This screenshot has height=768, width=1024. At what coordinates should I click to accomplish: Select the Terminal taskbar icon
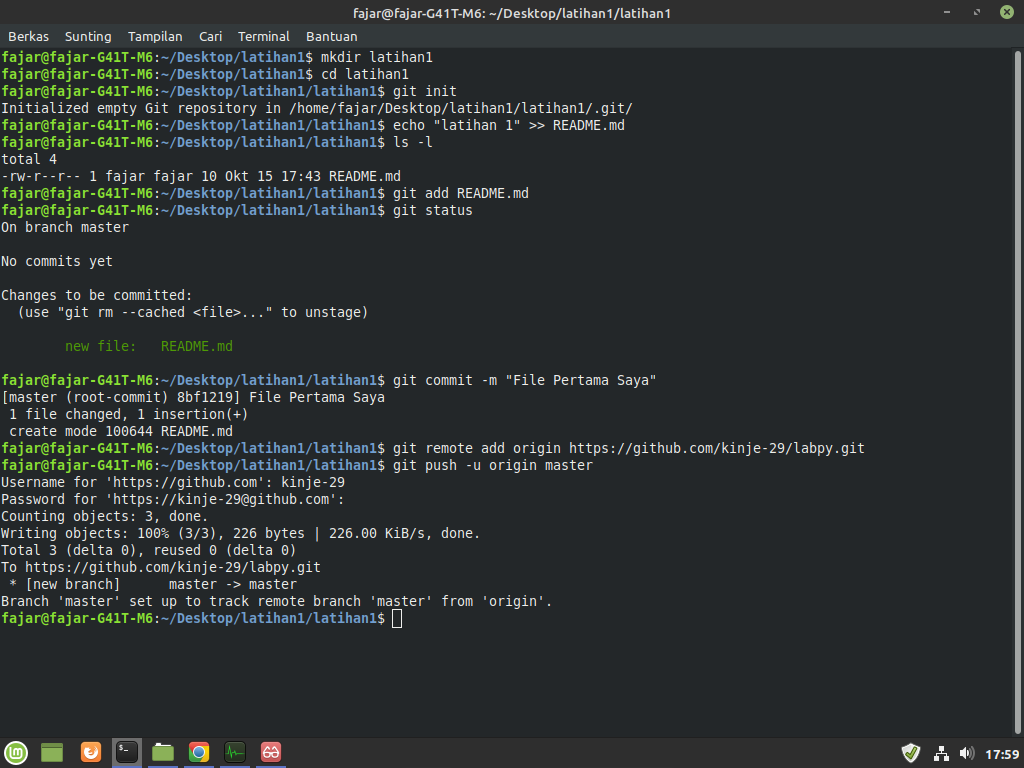(x=127, y=752)
